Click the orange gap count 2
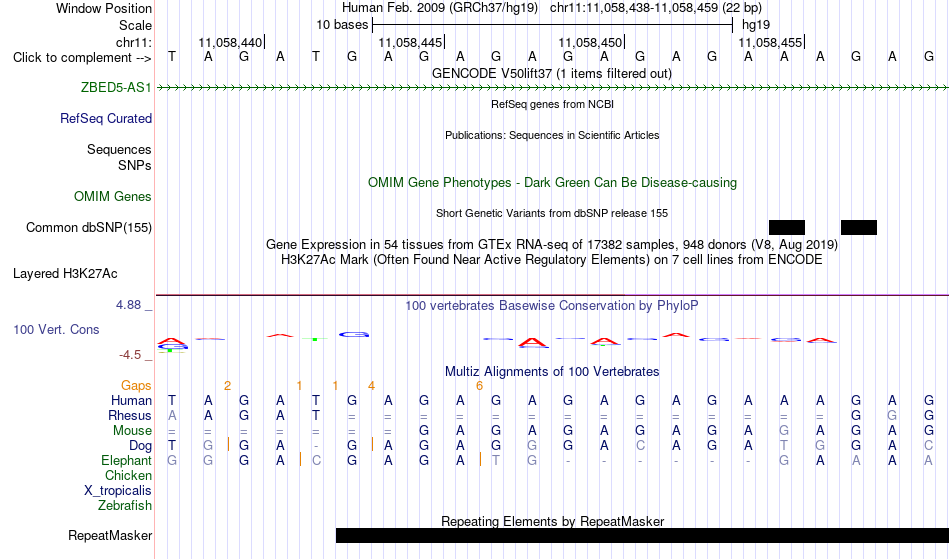Screen dimensions: 950x559 pos(227,386)
